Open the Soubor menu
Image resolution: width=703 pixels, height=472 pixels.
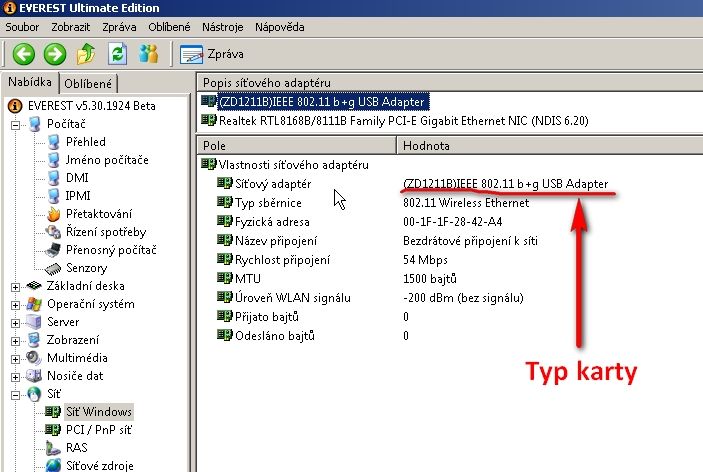point(22,27)
